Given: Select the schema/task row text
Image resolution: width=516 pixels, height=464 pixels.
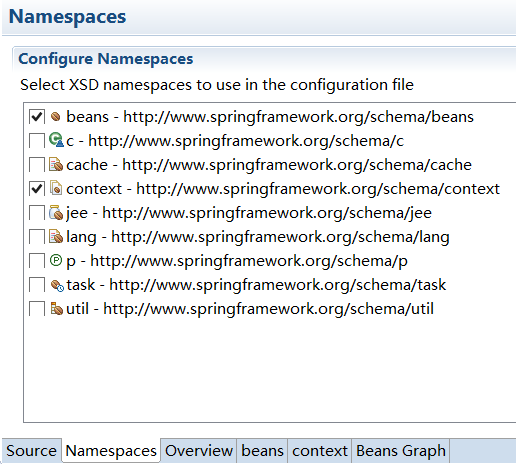Looking at the screenshot, I should (256, 285).
